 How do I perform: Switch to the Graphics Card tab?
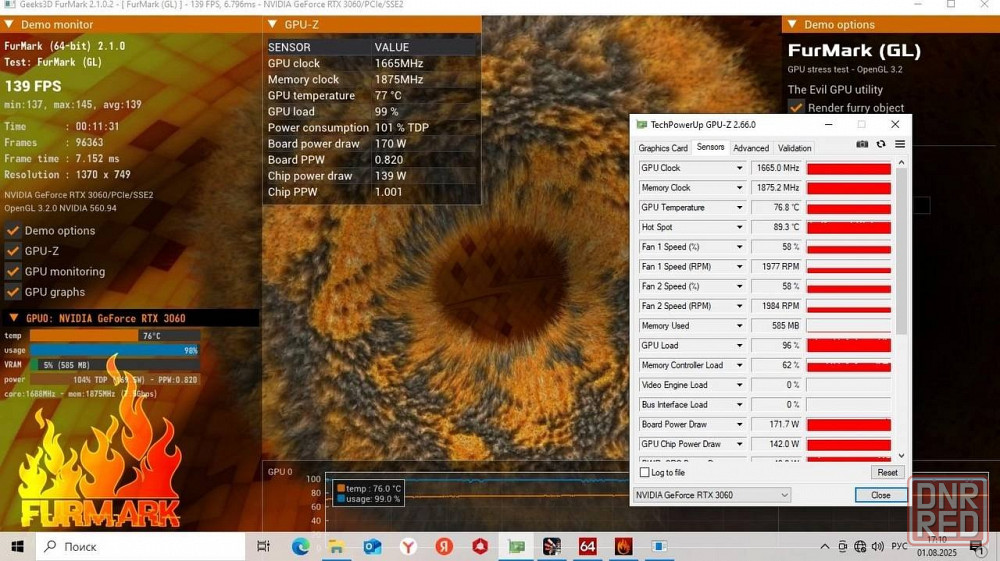click(663, 148)
